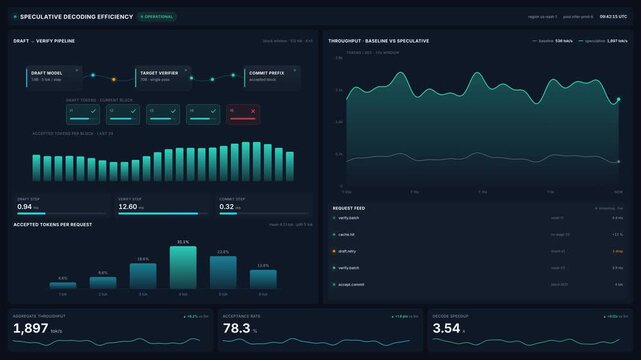Screen dimensions: 641x360
Task: Click the leftmost histogram bar in Accepted Tokens Per Request
Action: pyautogui.click(x=63, y=285)
